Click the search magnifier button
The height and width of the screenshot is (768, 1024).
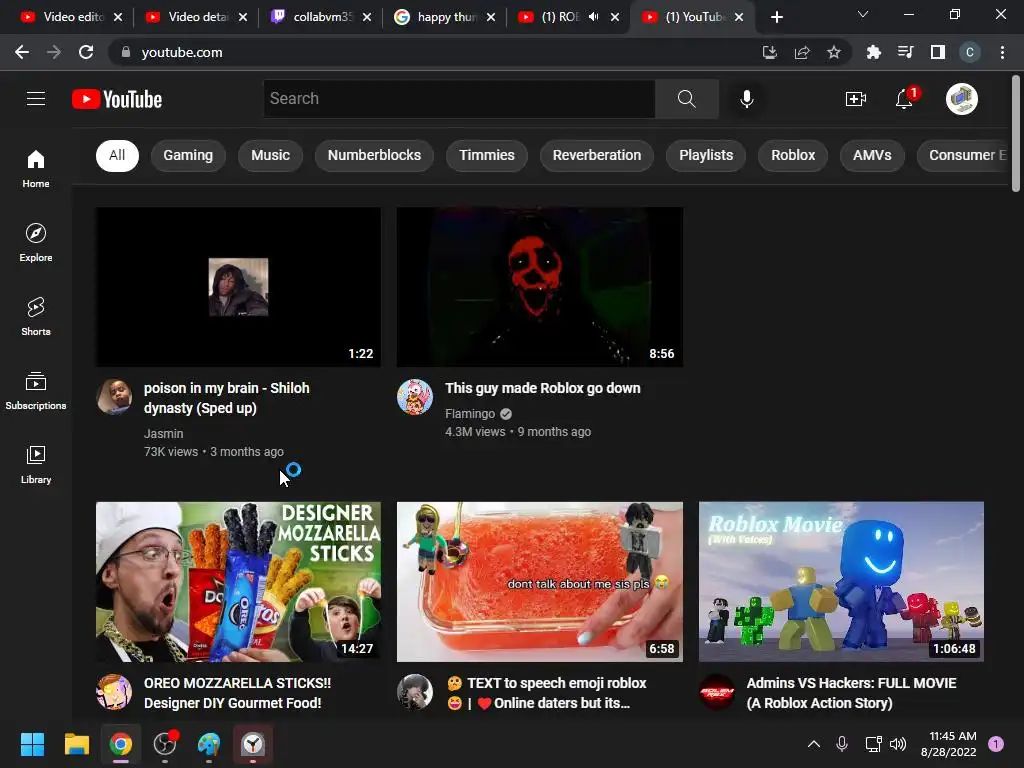click(686, 99)
